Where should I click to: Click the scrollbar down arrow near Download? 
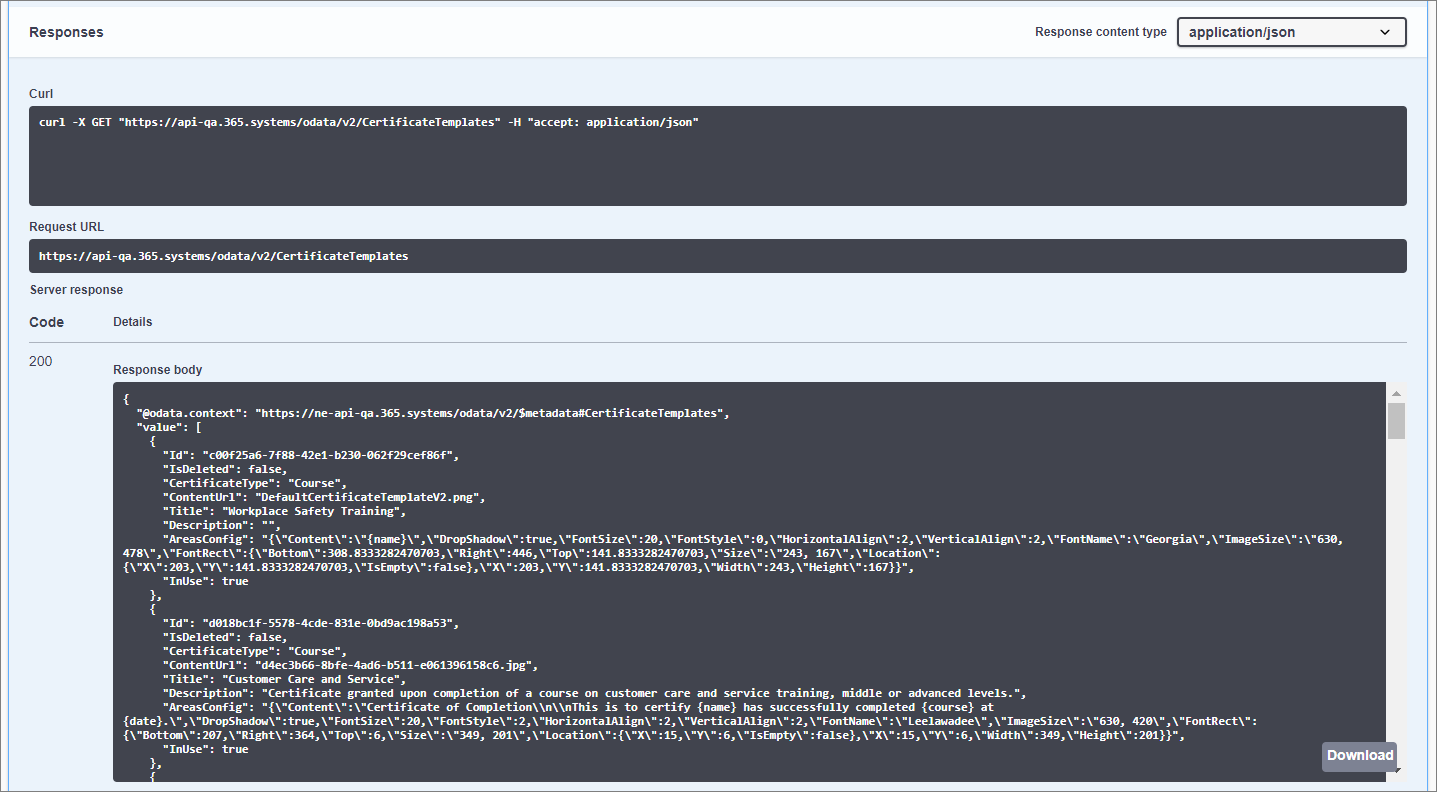pos(1397,771)
